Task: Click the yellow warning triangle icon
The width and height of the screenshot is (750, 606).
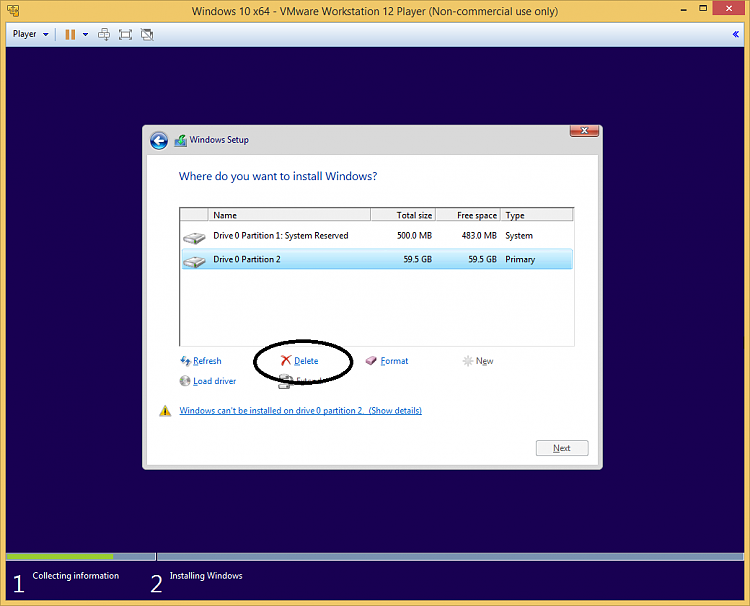Action: [165, 411]
